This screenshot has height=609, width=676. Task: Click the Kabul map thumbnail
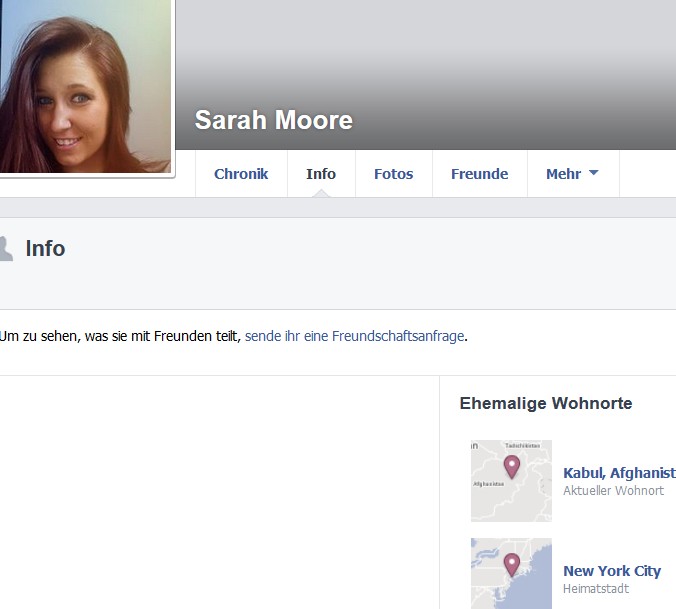pos(511,481)
